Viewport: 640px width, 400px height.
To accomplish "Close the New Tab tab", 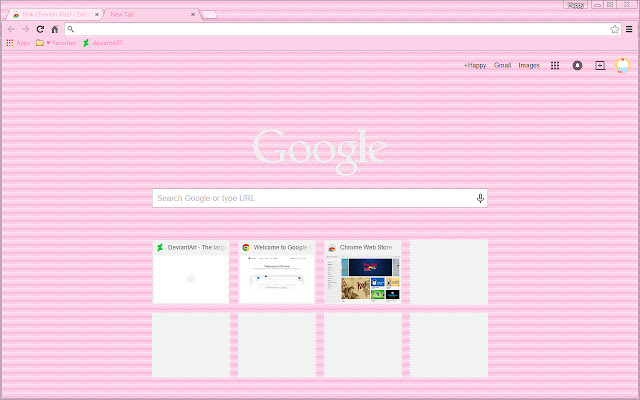I will coord(193,14).
